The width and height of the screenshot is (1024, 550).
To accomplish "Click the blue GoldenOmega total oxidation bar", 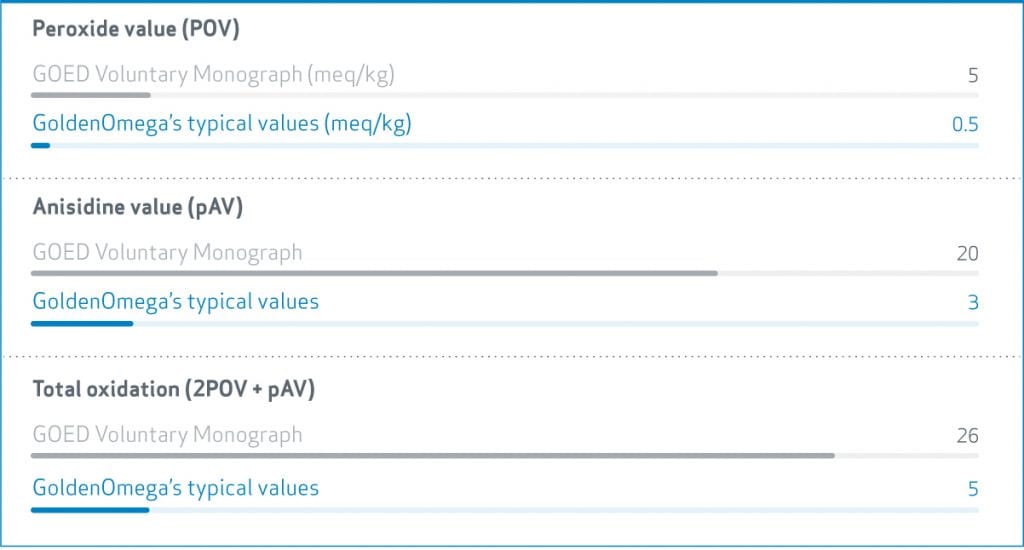I will (x=90, y=509).
